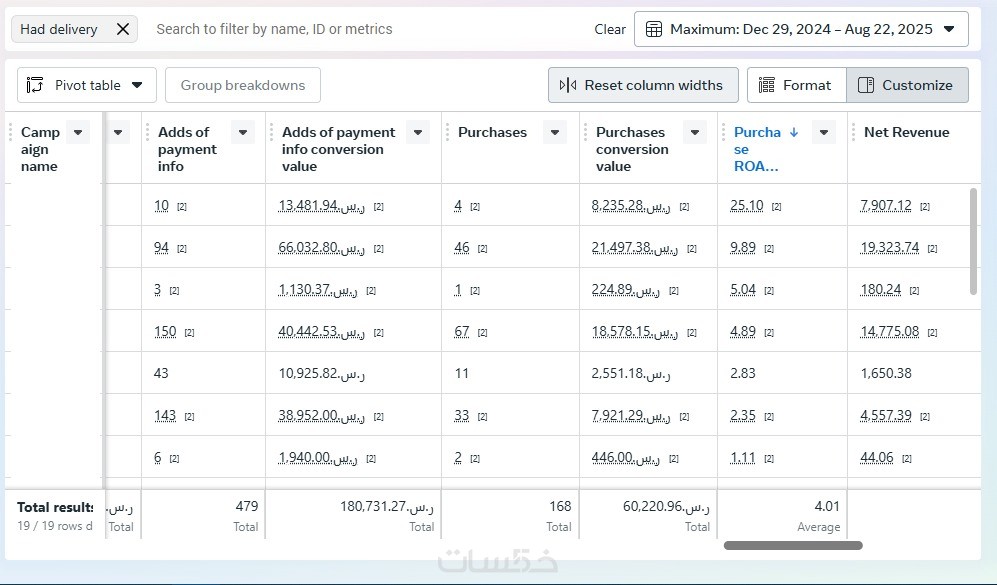The image size is (997, 585).
Task: Open the Purchases conversion value column menu
Action: coord(694,132)
